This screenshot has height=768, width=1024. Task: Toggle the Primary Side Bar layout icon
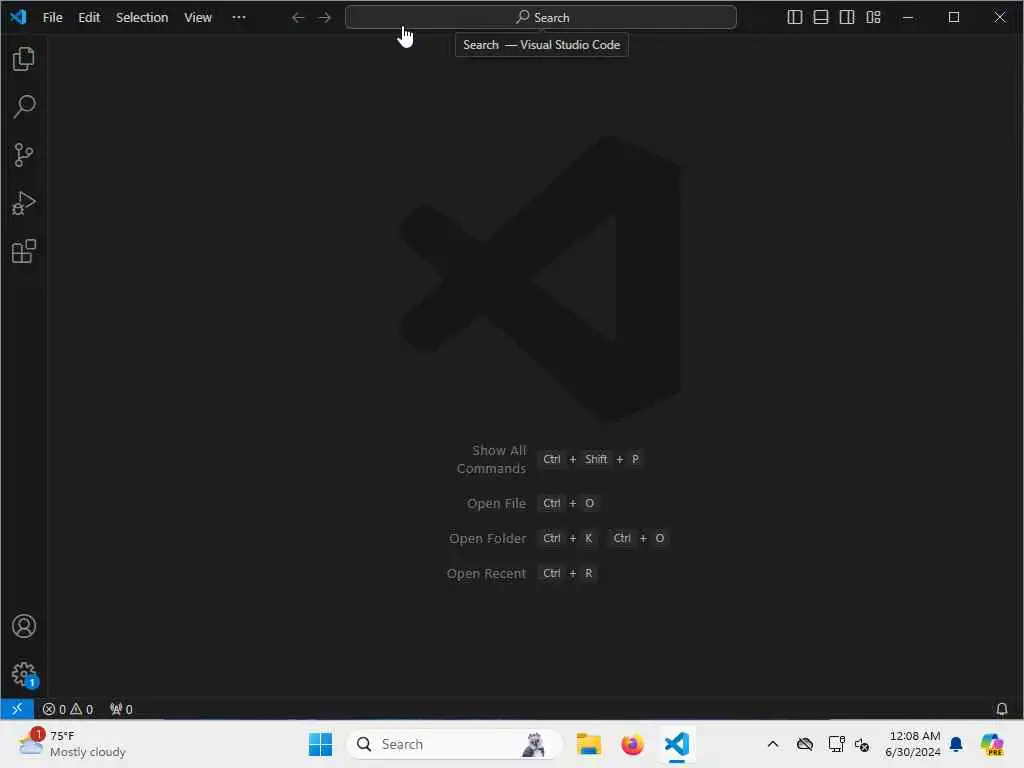795,18
